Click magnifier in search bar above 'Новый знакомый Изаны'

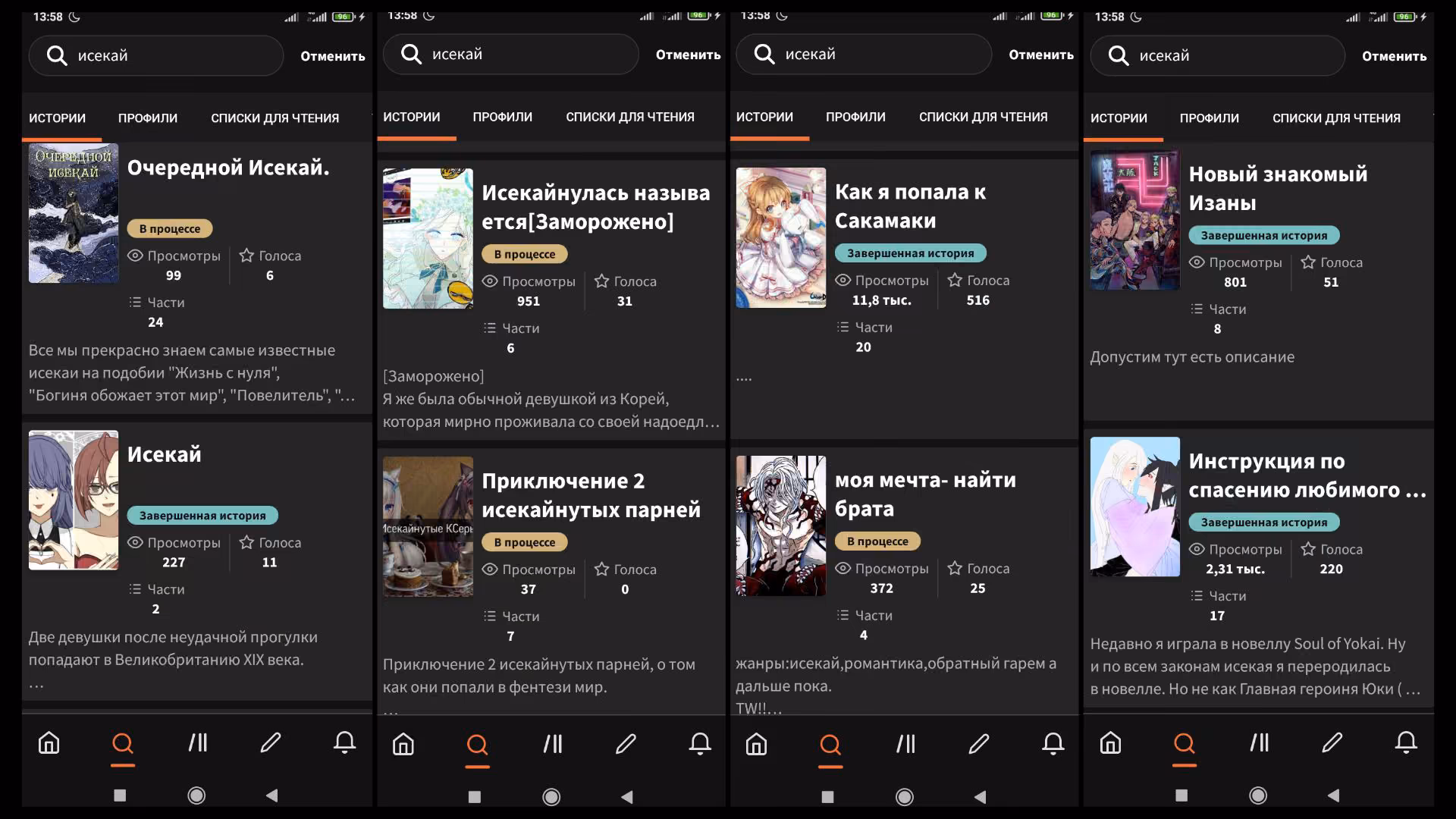click(1119, 55)
